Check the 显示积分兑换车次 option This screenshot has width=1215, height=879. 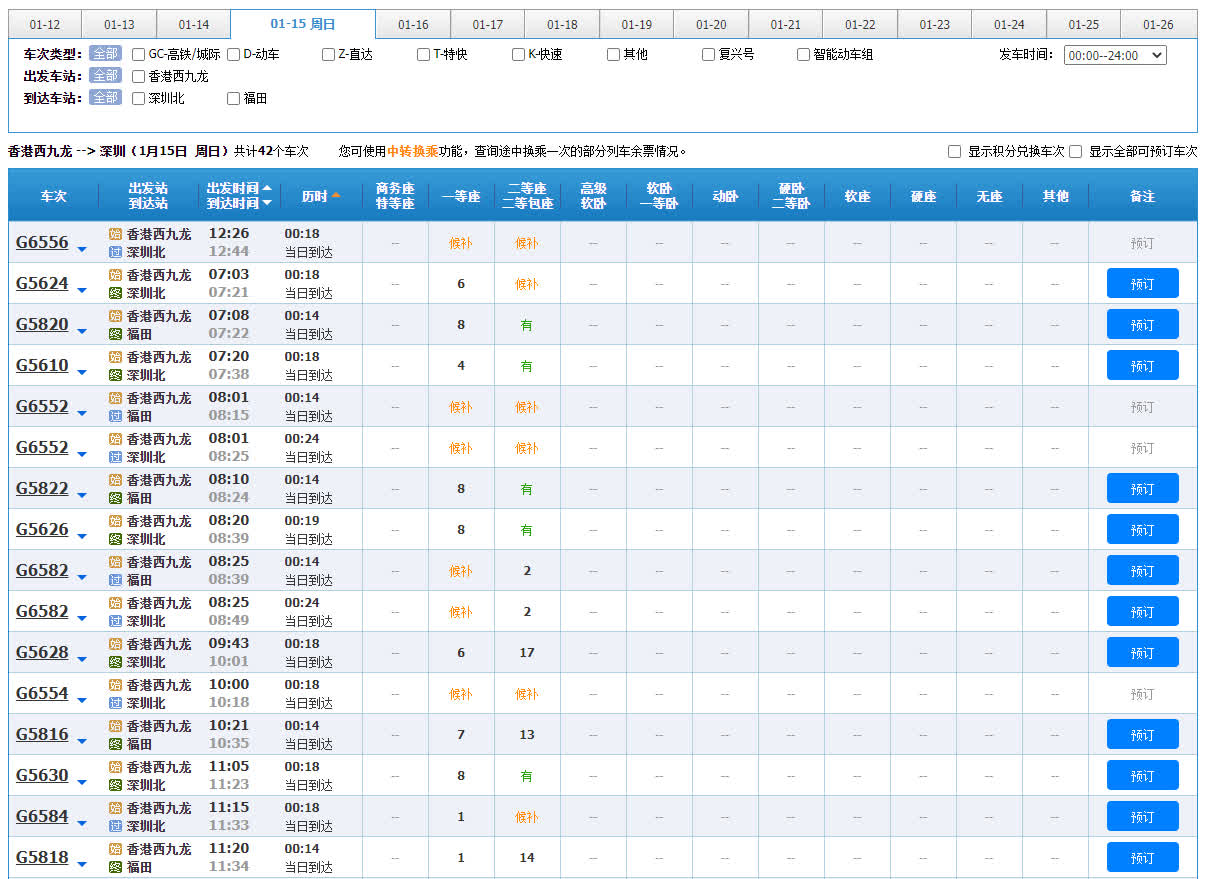pyautogui.click(x=955, y=152)
